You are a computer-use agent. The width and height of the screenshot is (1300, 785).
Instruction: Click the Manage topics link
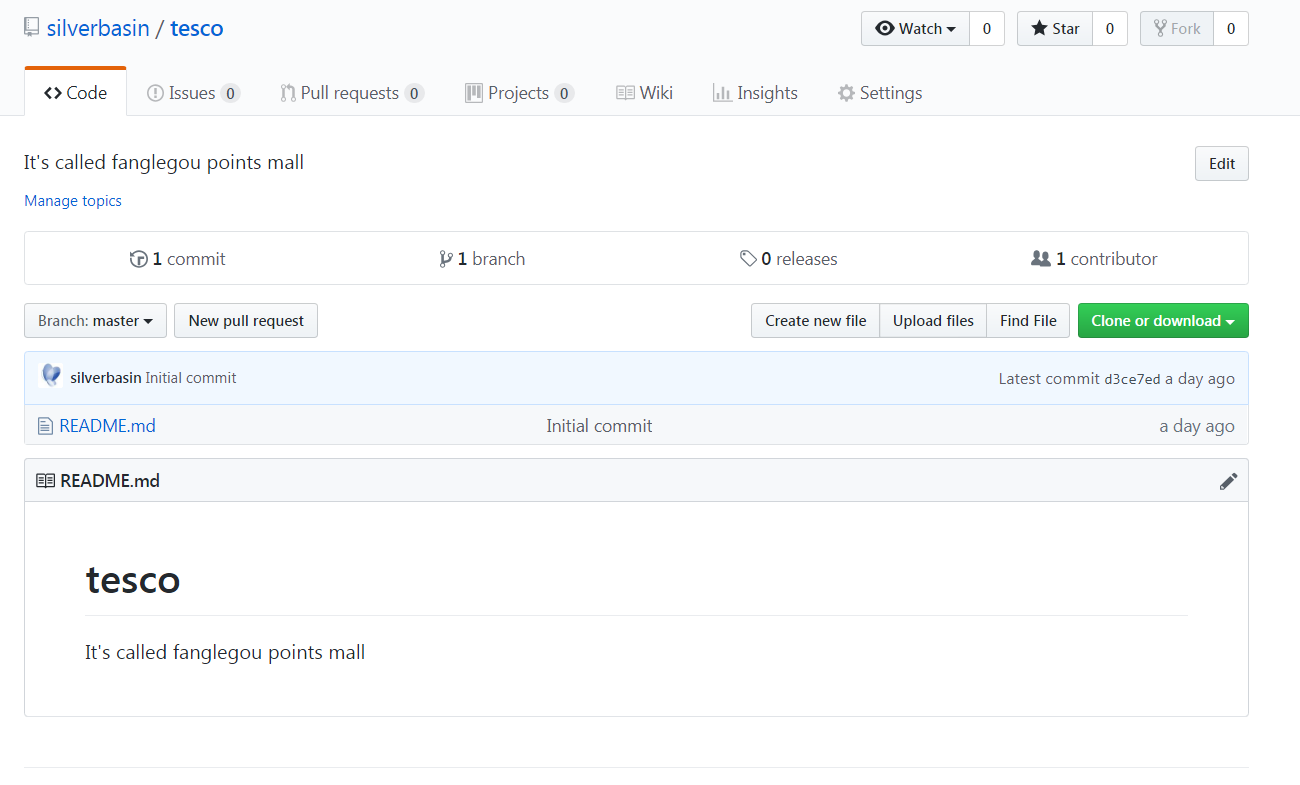coord(73,201)
